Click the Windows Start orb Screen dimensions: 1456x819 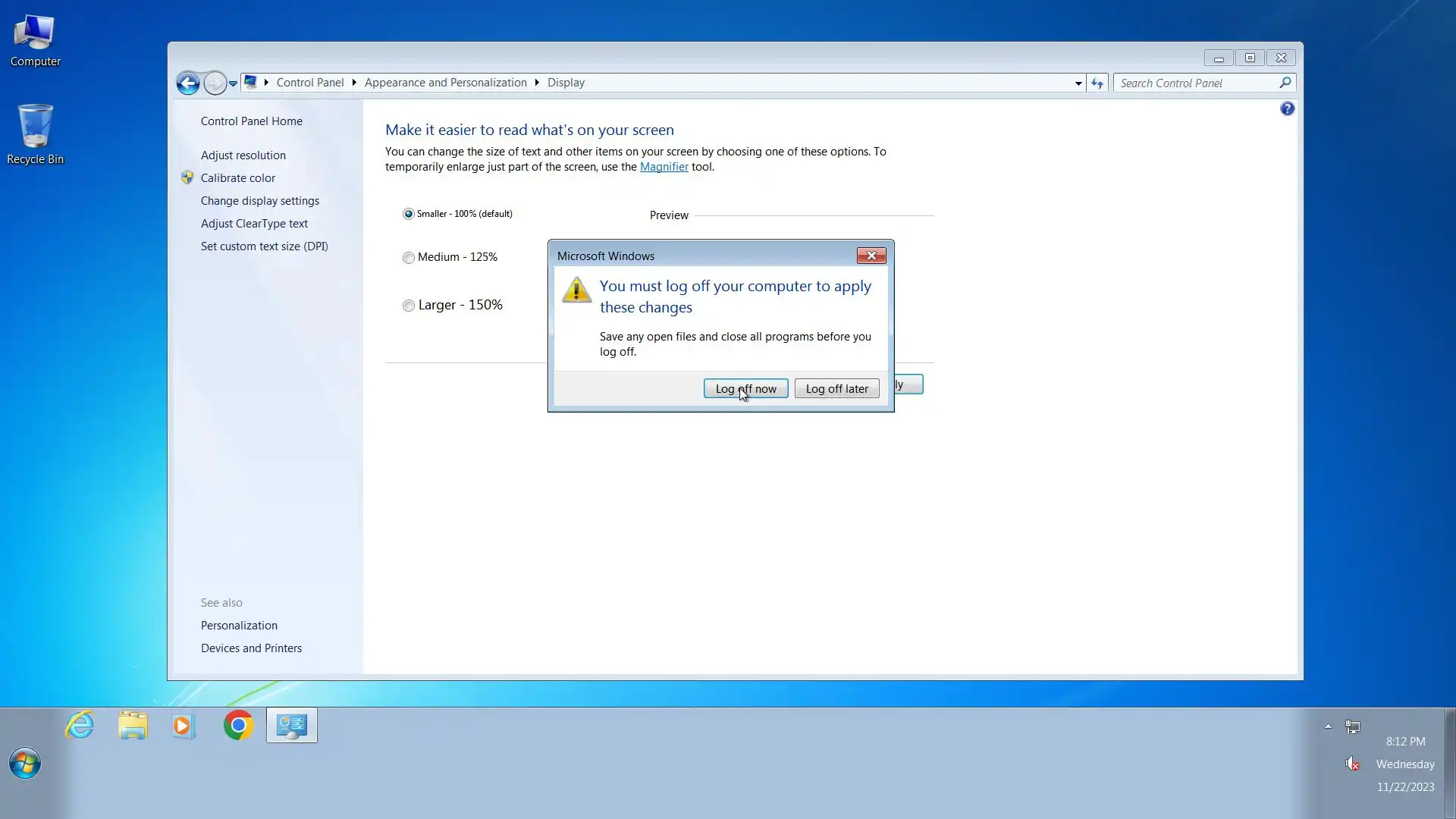25,763
